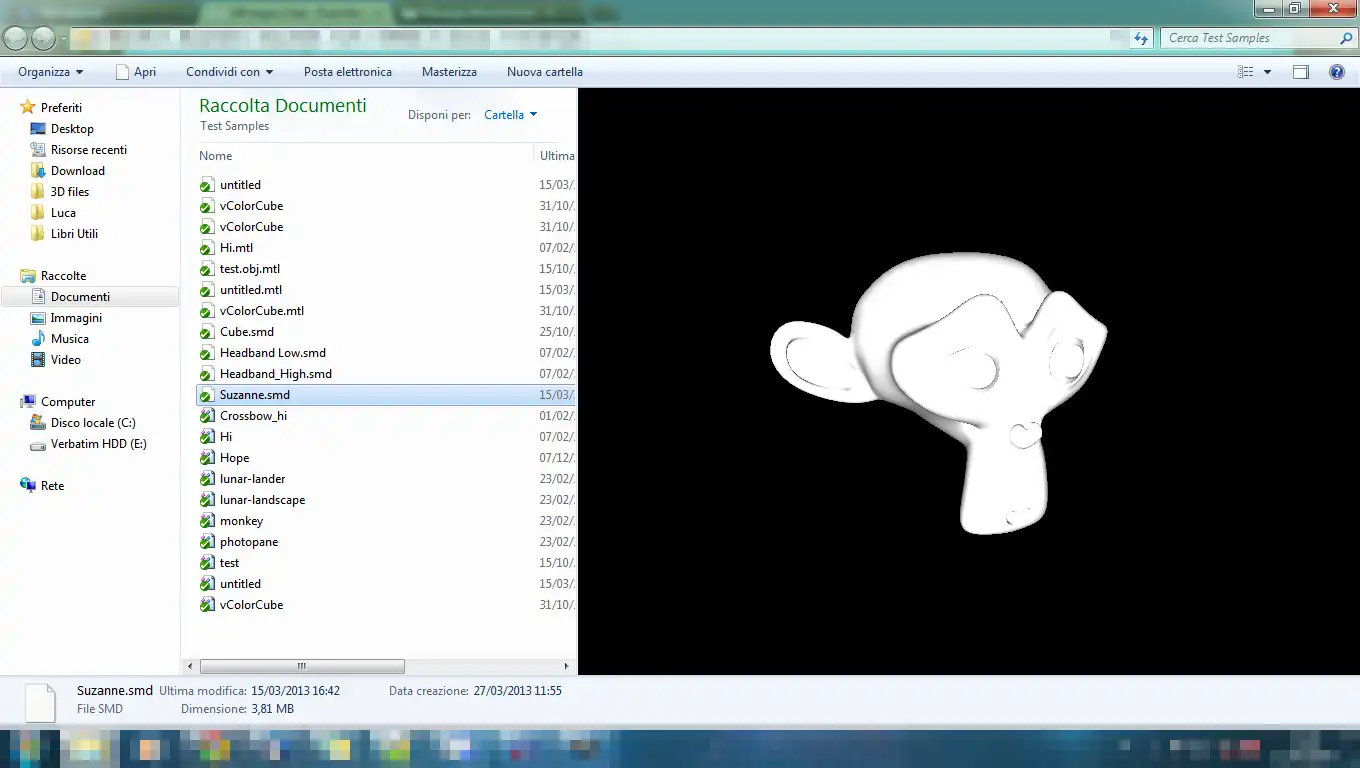Click the horizontal scrollbar thumb in the file list
The height and width of the screenshot is (768, 1360).
(302, 666)
